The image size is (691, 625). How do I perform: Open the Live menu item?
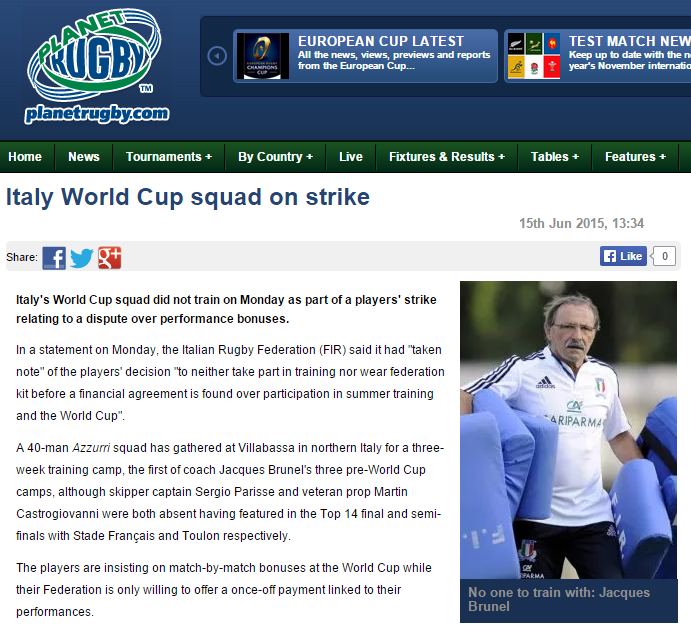351,157
